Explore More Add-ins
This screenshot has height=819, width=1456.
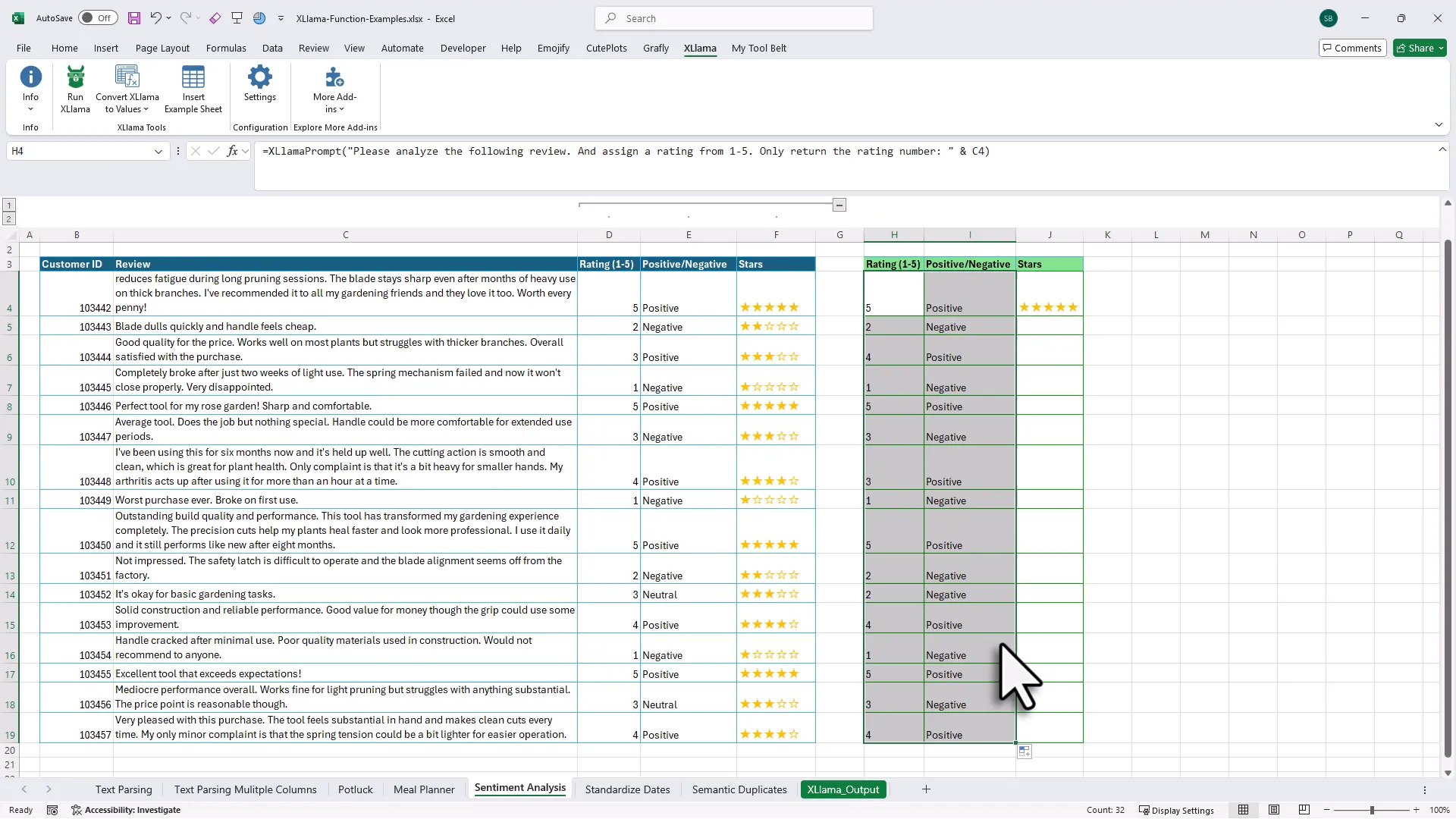pyautogui.click(x=334, y=87)
